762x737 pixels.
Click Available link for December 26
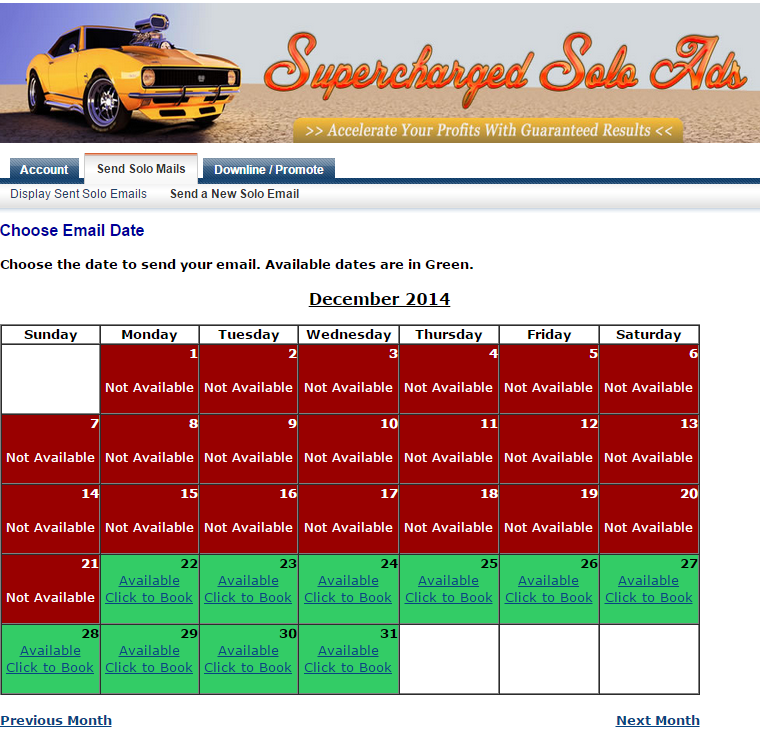click(x=549, y=581)
